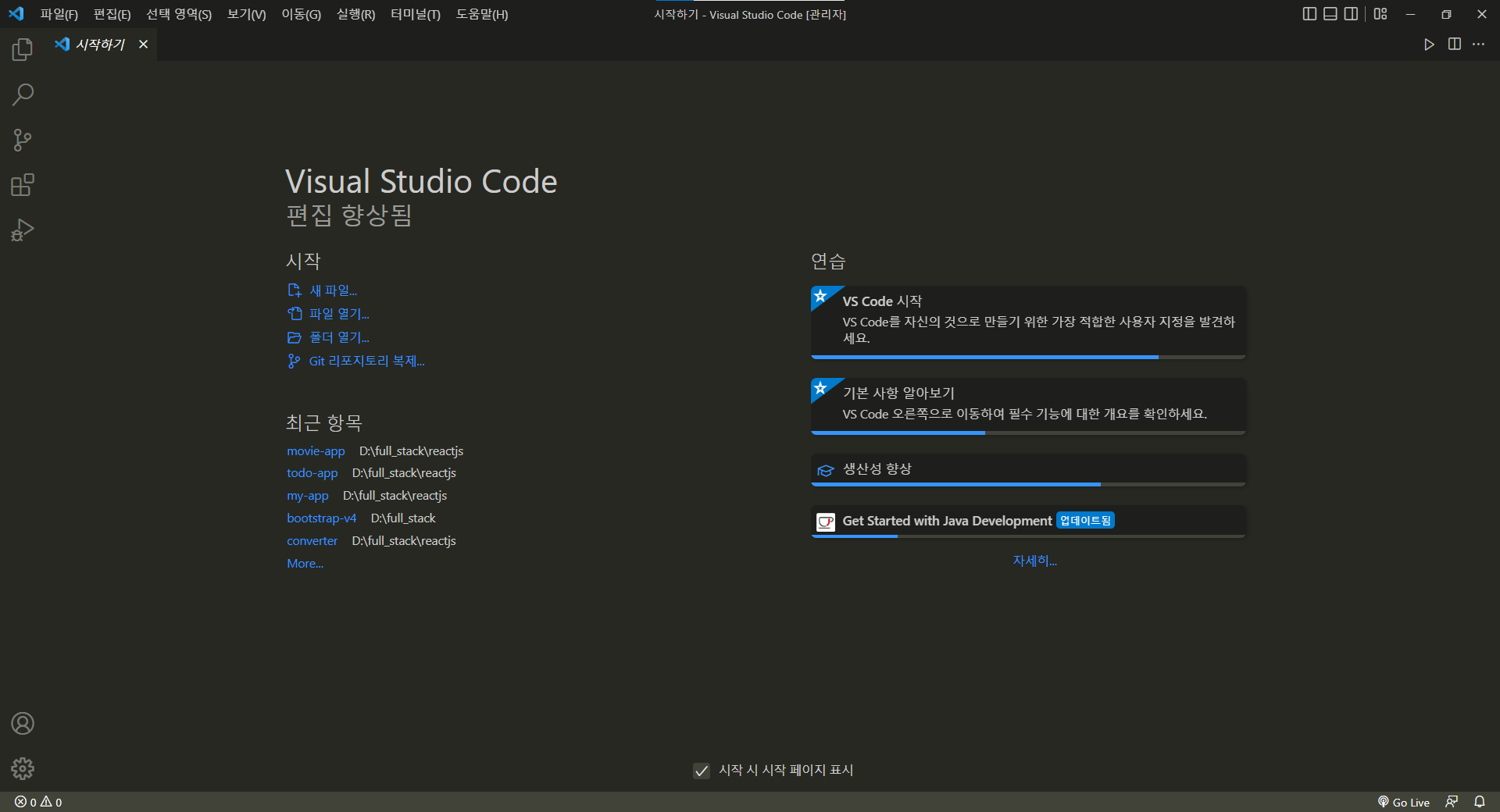Open the Manage gear icon
The height and width of the screenshot is (812, 1500).
coord(23,769)
